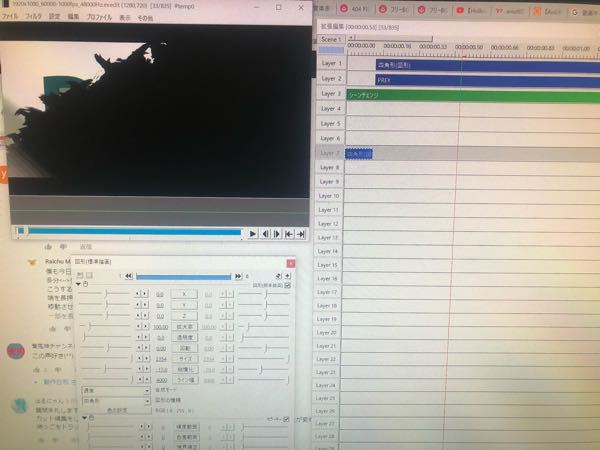
Task: Toggle the checkbox on the lower effect section
Action: pos(288,416)
